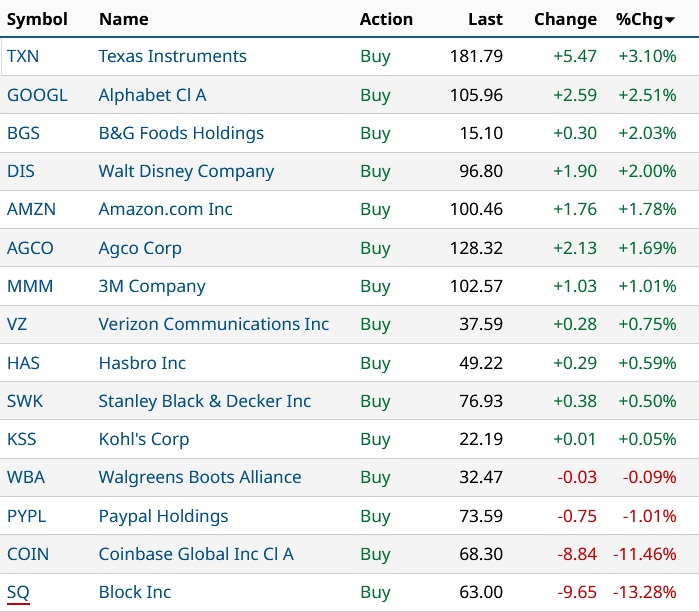
Task: Open the 3M Company link
Action: pos(151,287)
